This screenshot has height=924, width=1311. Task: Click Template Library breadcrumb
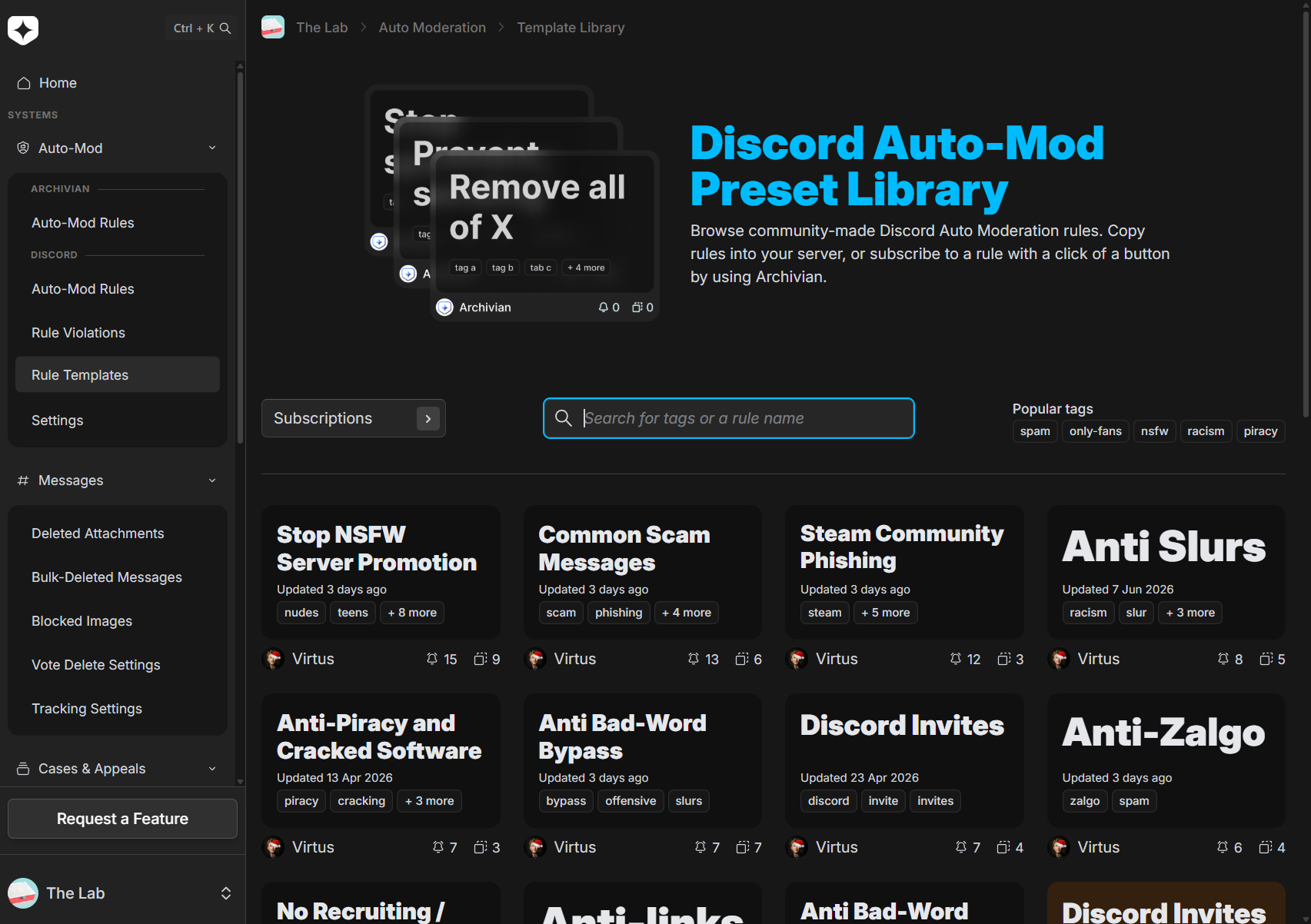tap(571, 28)
